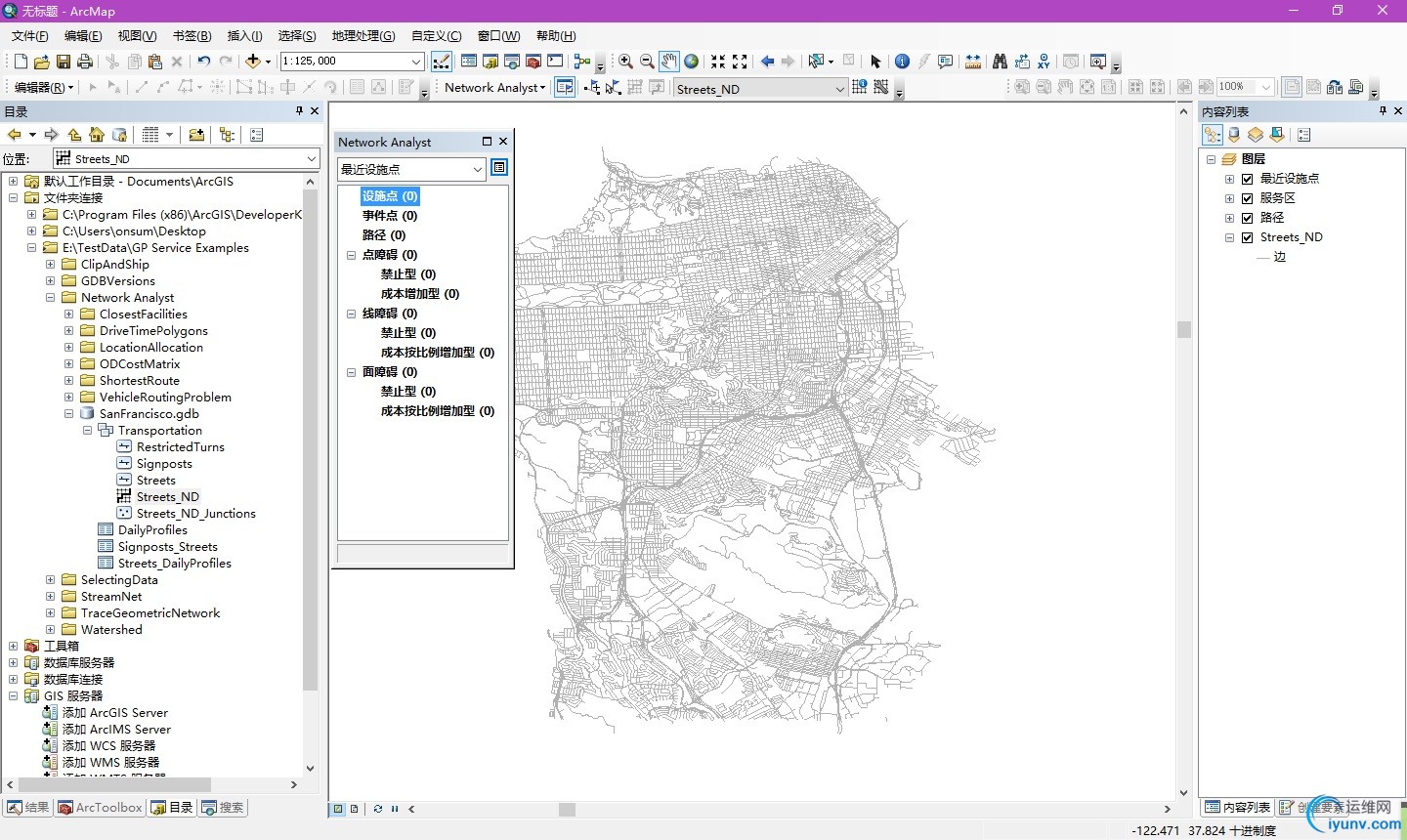Viewport: 1407px width, 840px height.
Task: Open the 文件(F) menu
Action: pyautogui.click(x=30, y=36)
